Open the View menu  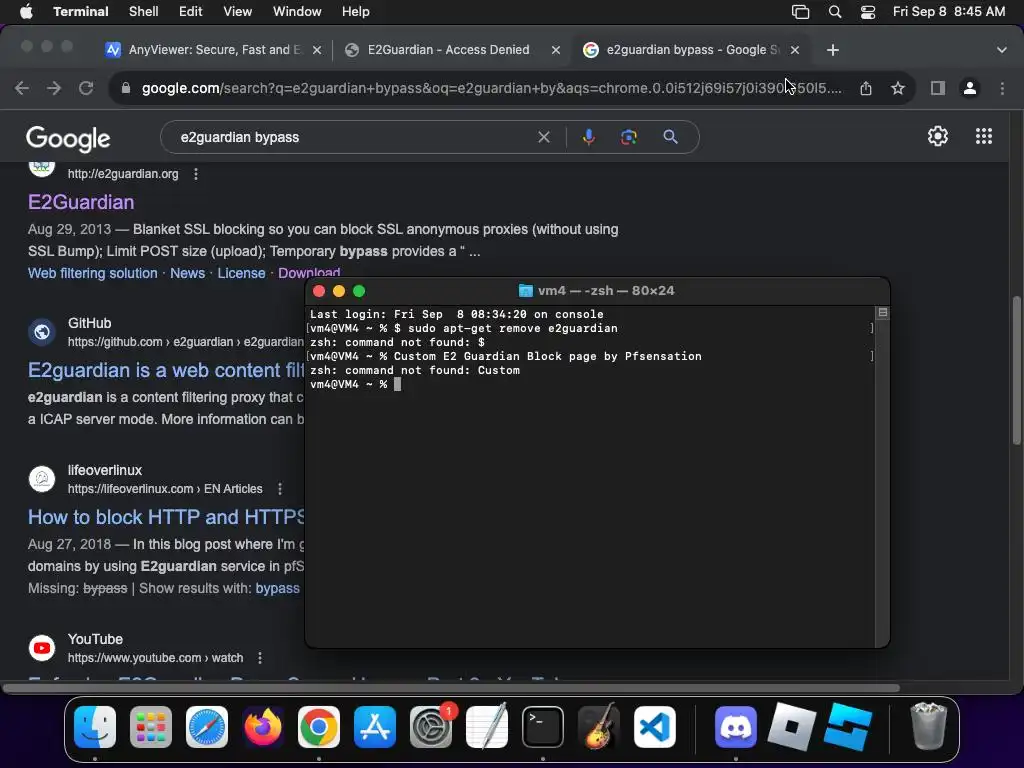[x=237, y=12]
